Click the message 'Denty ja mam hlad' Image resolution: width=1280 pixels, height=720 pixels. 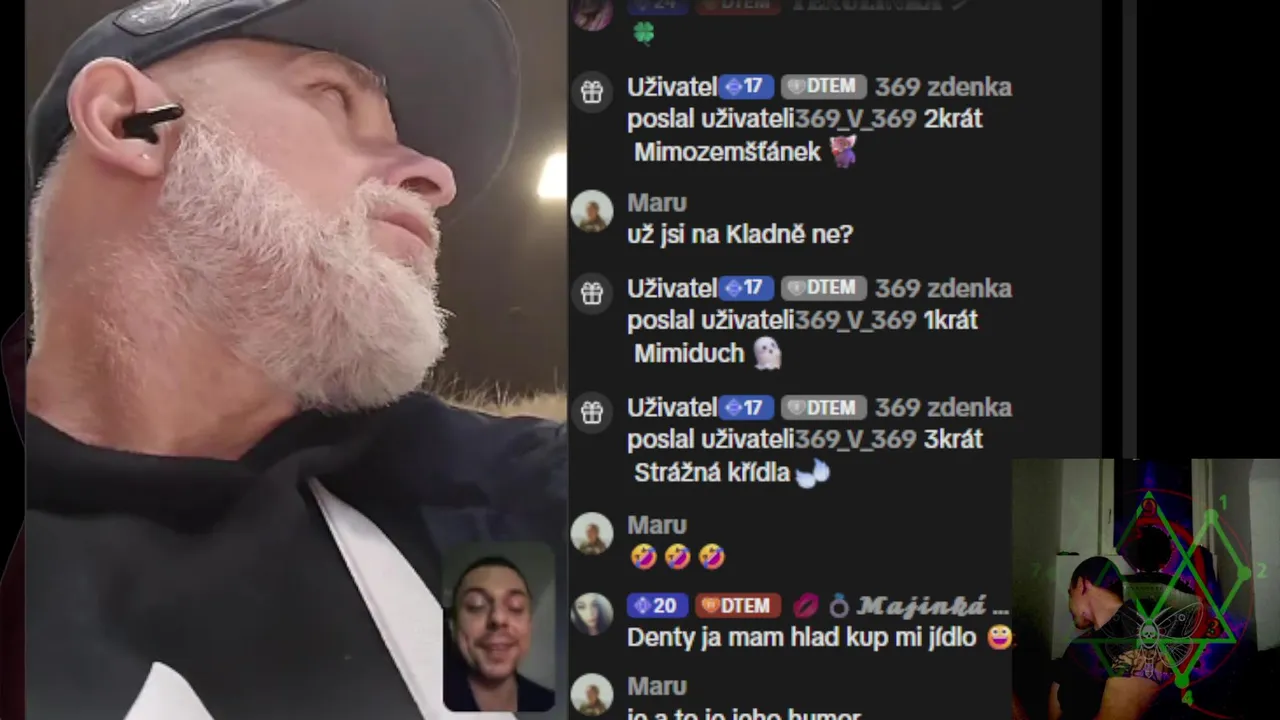click(x=801, y=637)
